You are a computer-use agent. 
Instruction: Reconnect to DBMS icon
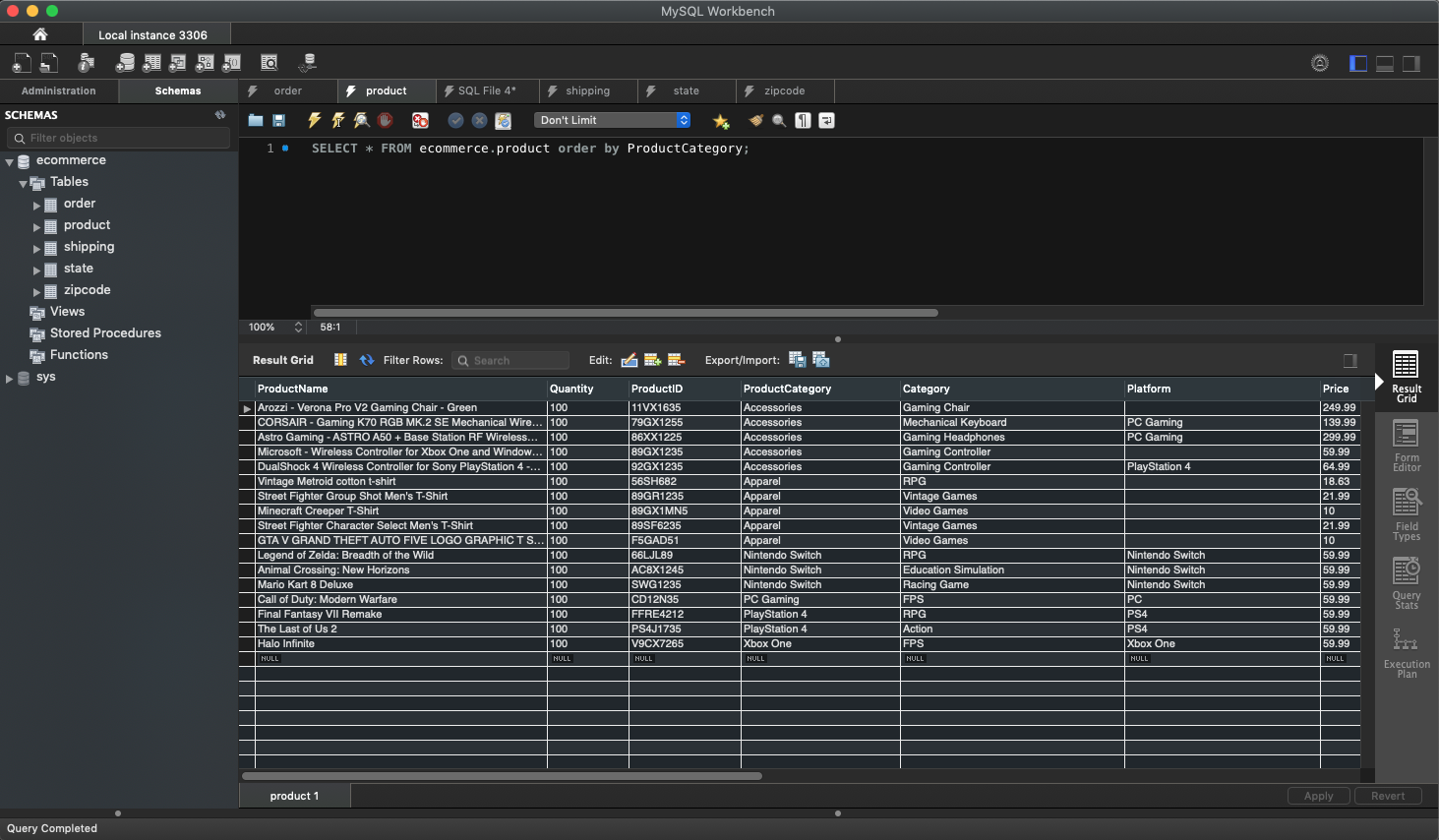pos(308,63)
